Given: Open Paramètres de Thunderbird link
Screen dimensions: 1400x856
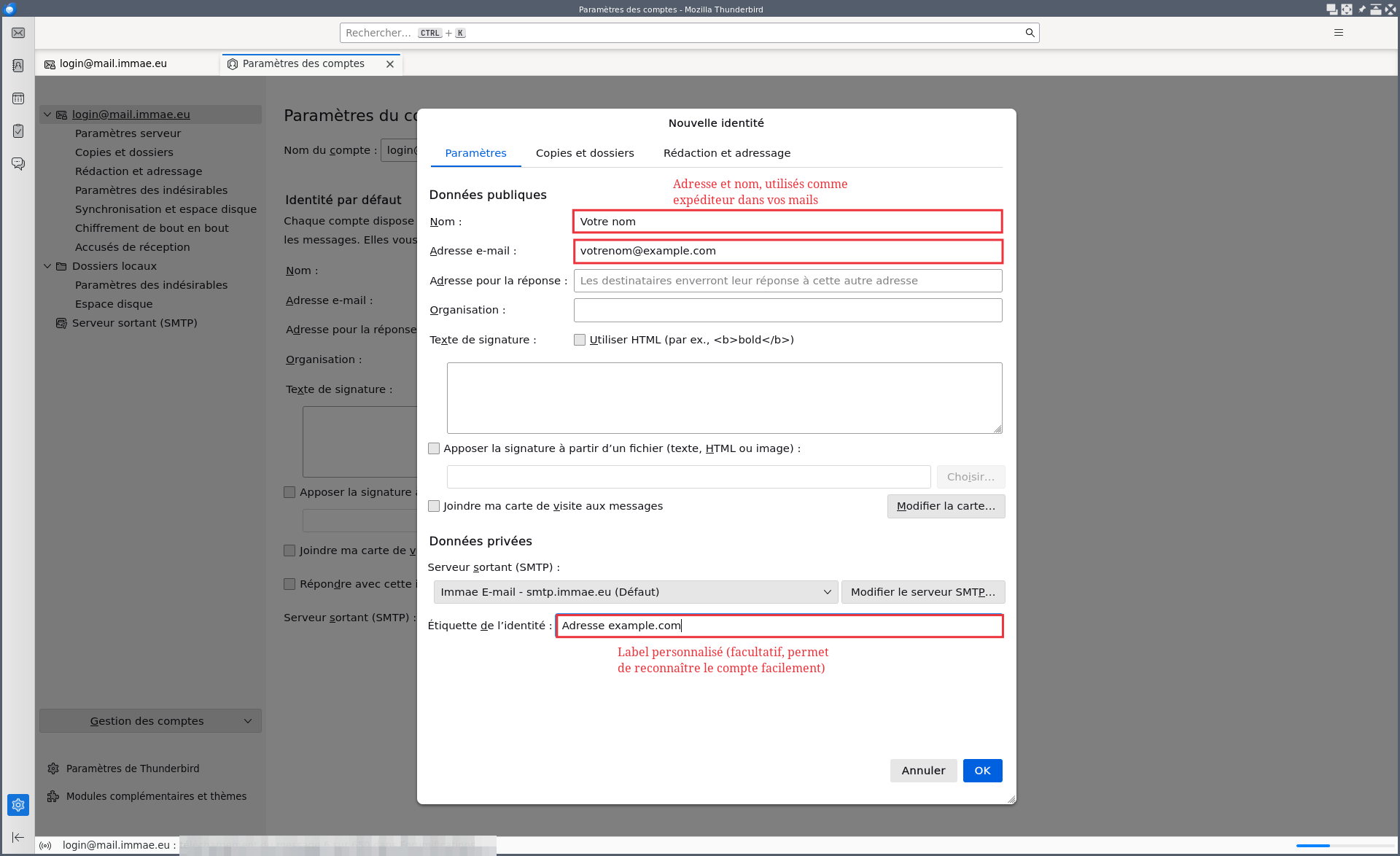Looking at the screenshot, I should coord(133,769).
